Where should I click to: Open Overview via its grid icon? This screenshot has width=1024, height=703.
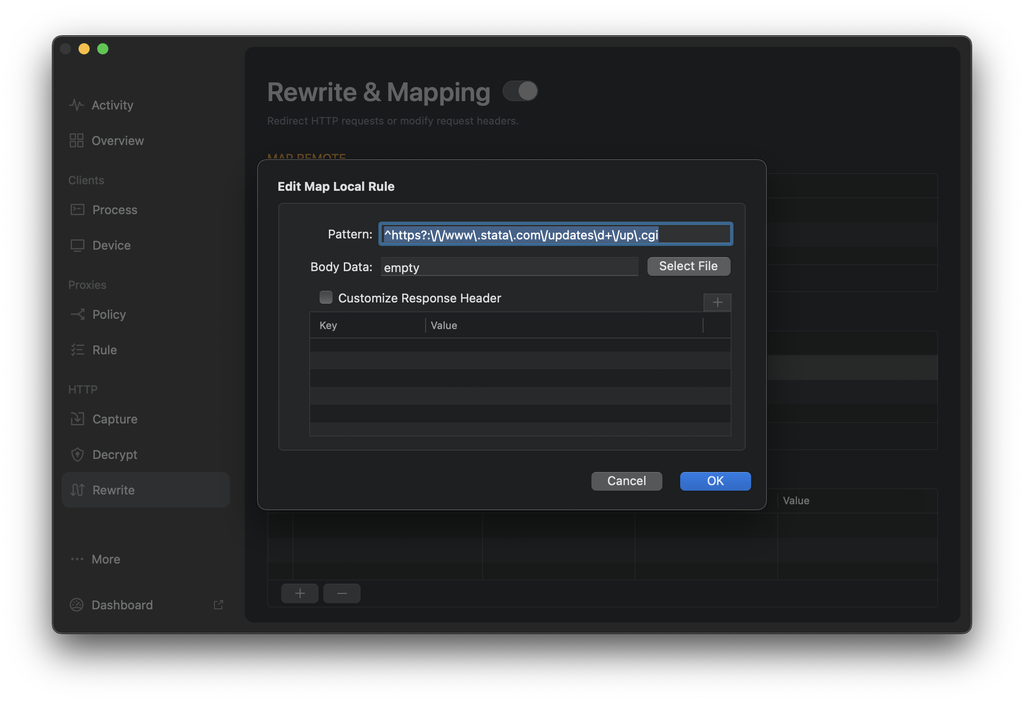tap(75, 141)
